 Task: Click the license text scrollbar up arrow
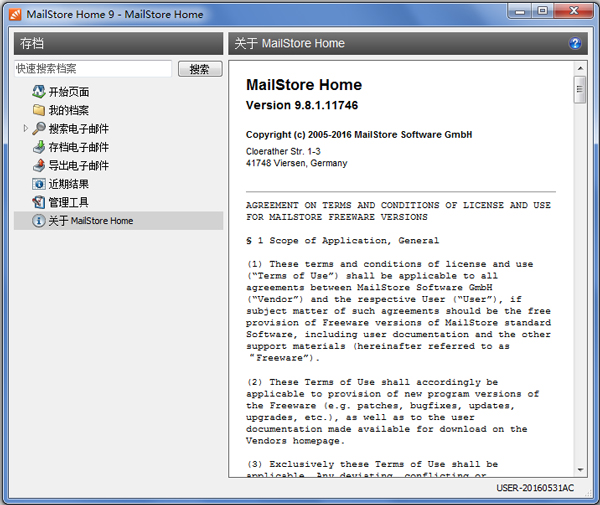pos(579,69)
